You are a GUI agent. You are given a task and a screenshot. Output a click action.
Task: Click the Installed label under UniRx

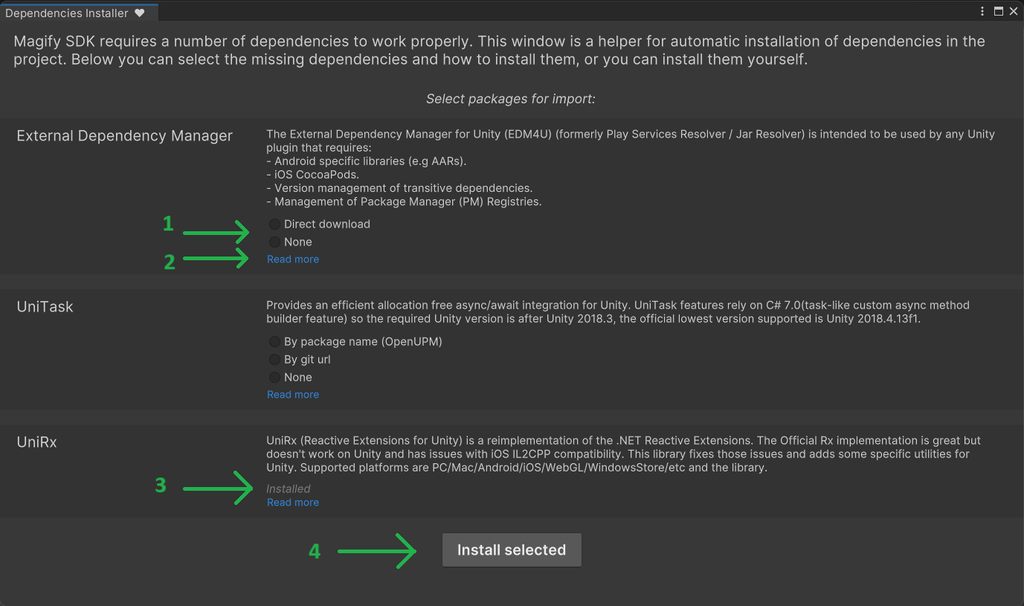pyautogui.click(x=286, y=488)
